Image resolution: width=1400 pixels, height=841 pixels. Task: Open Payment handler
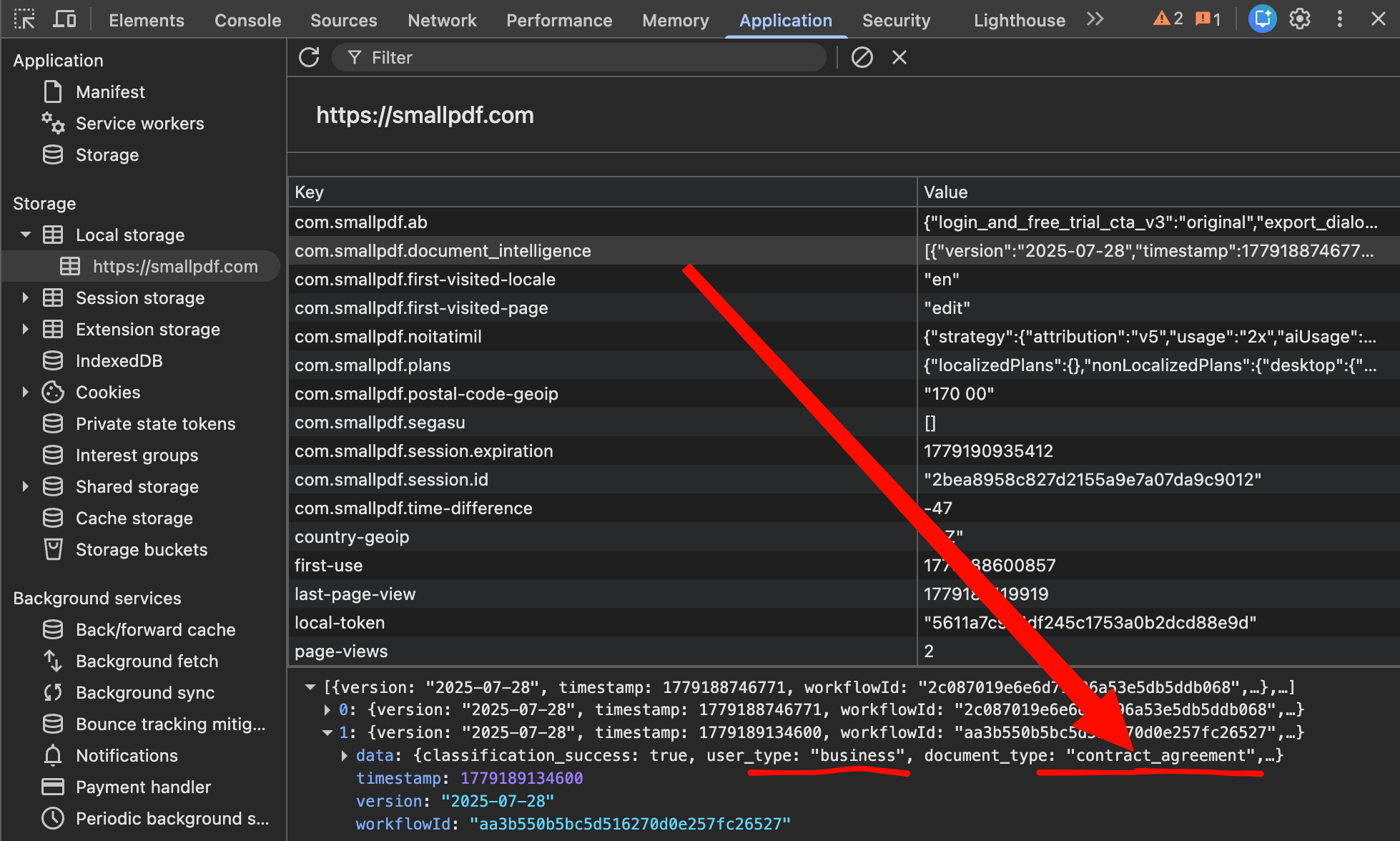pos(143,787)
